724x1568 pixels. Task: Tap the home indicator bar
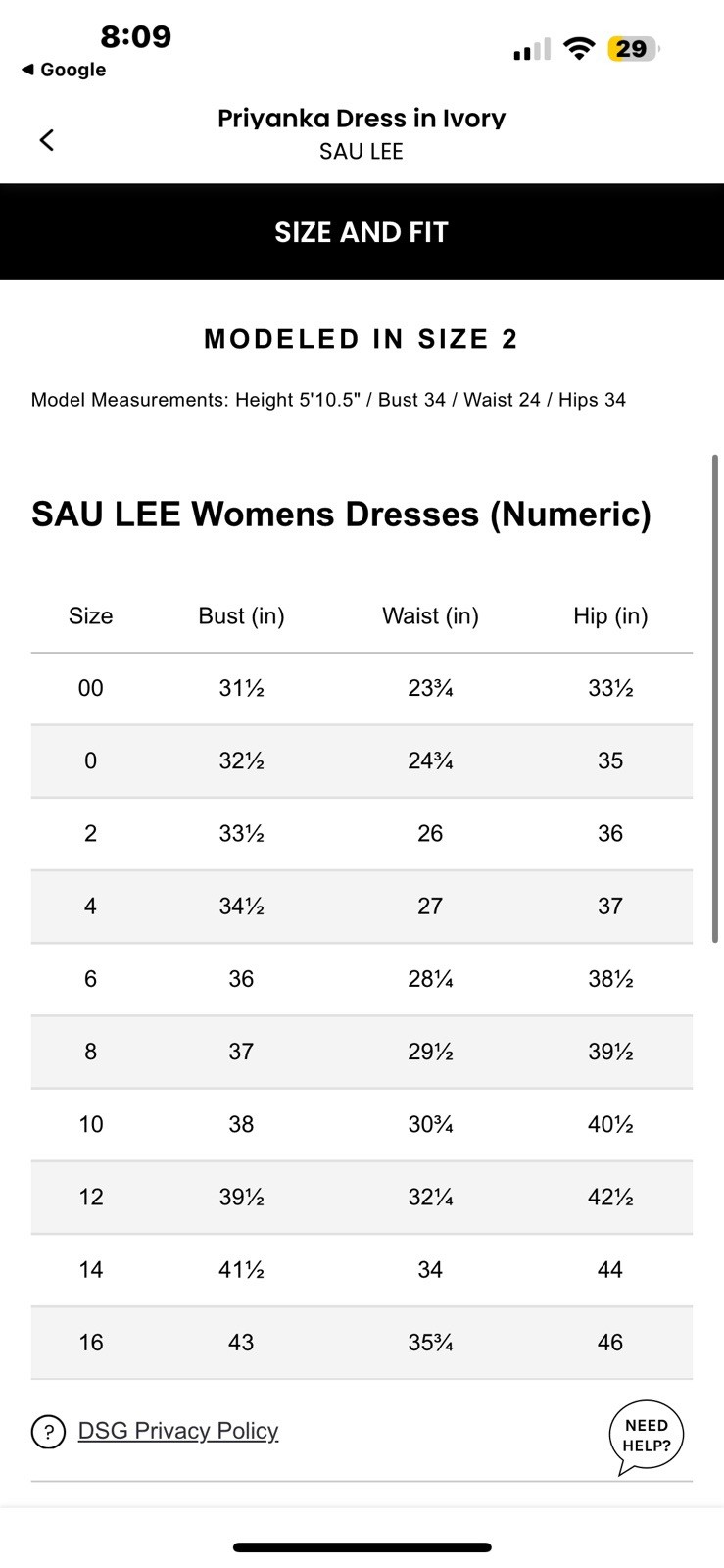point(362,1547)
